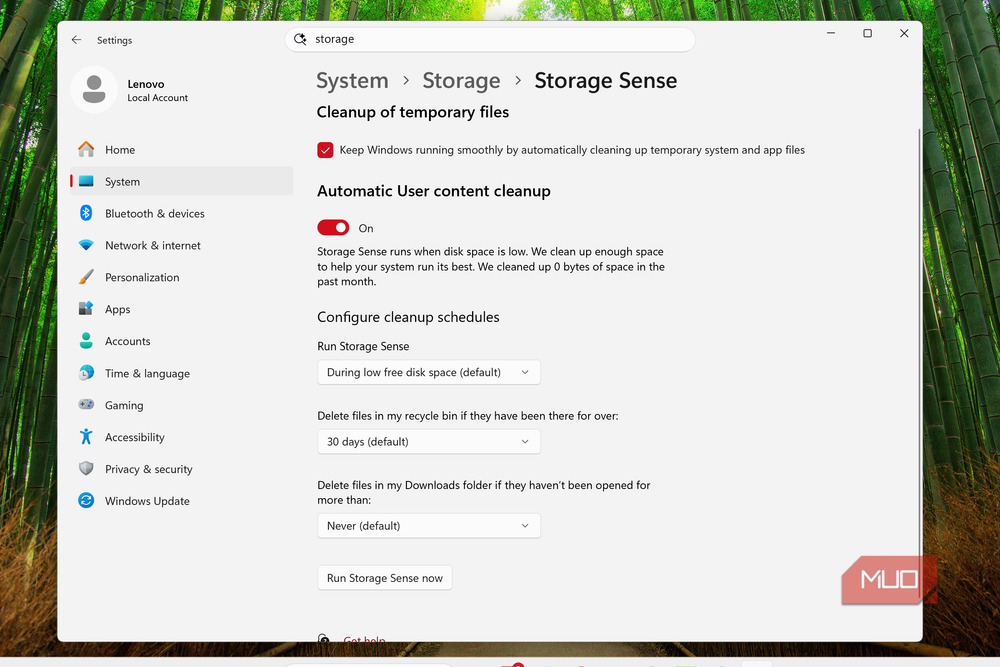Open recycle bin 30 days dropdown
Viewport: 1000px width, 667px height.
pyautogui.click(x=429, y=441)
